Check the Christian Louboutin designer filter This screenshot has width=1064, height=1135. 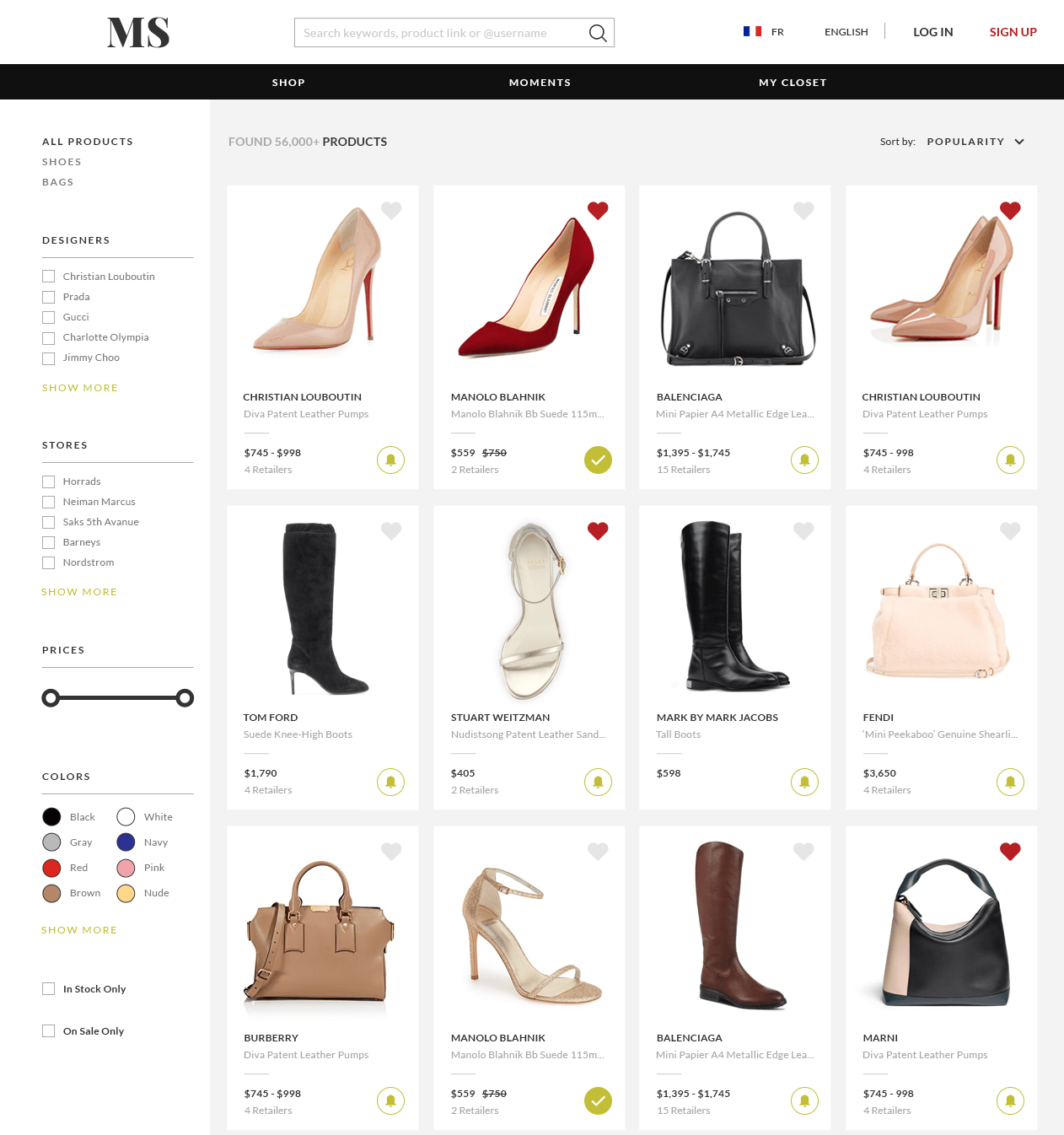point(49,277)
